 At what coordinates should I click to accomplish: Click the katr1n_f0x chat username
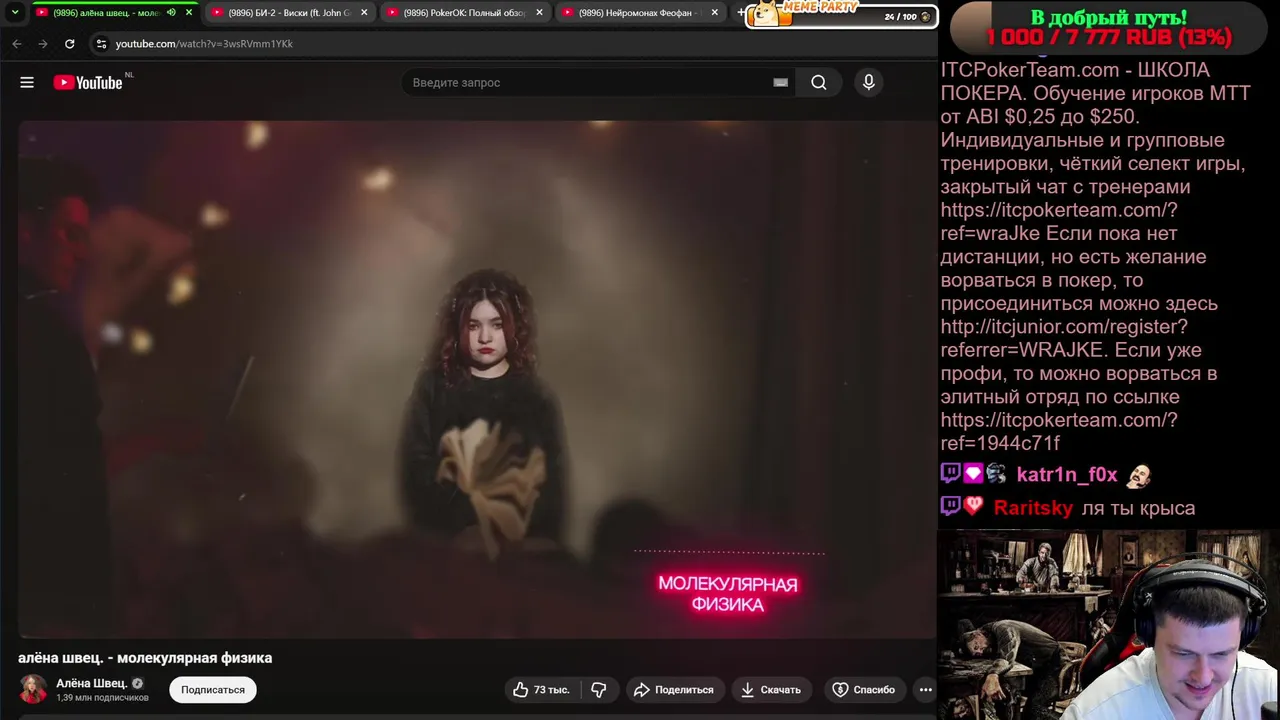(x=1067, y=475)
